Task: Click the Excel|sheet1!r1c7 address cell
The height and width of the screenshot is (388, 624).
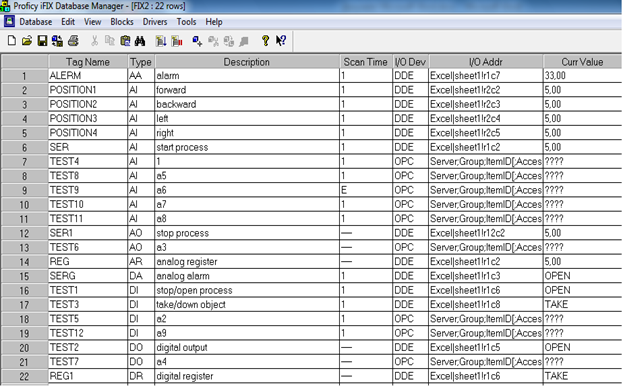Action: (x=486, y=76)
